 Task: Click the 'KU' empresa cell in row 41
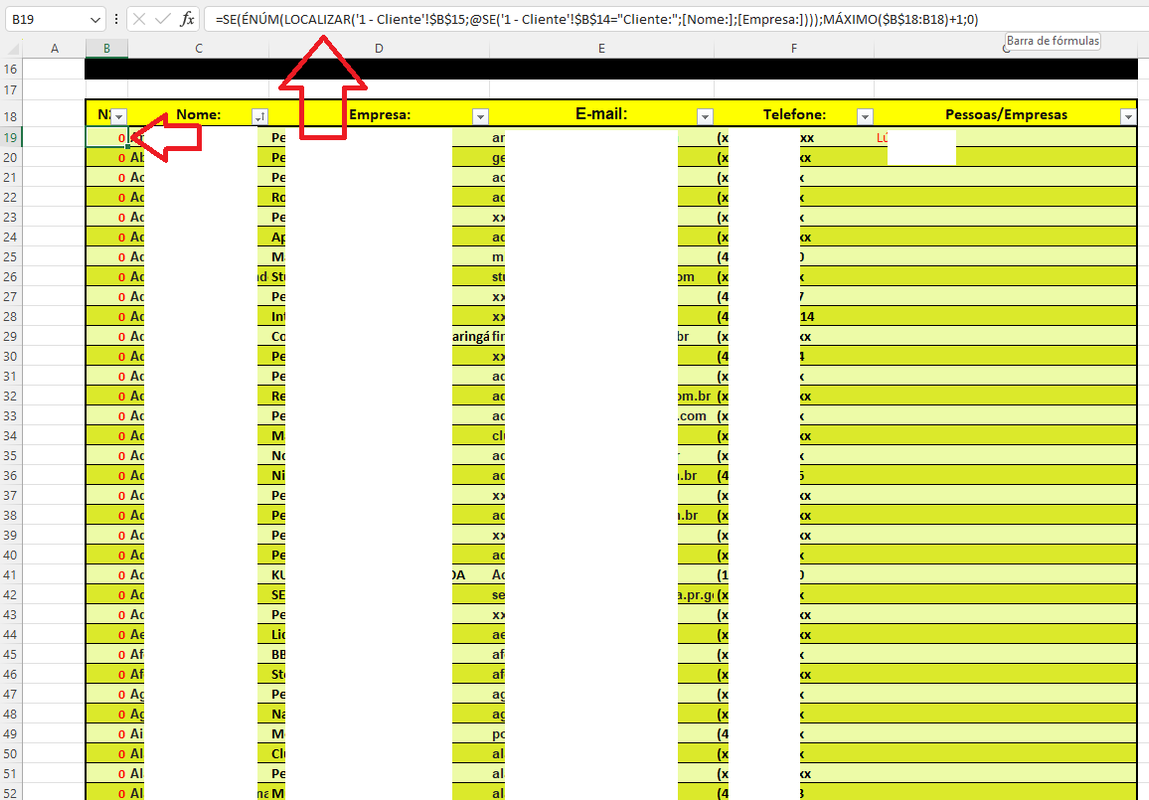coord(379,574)
